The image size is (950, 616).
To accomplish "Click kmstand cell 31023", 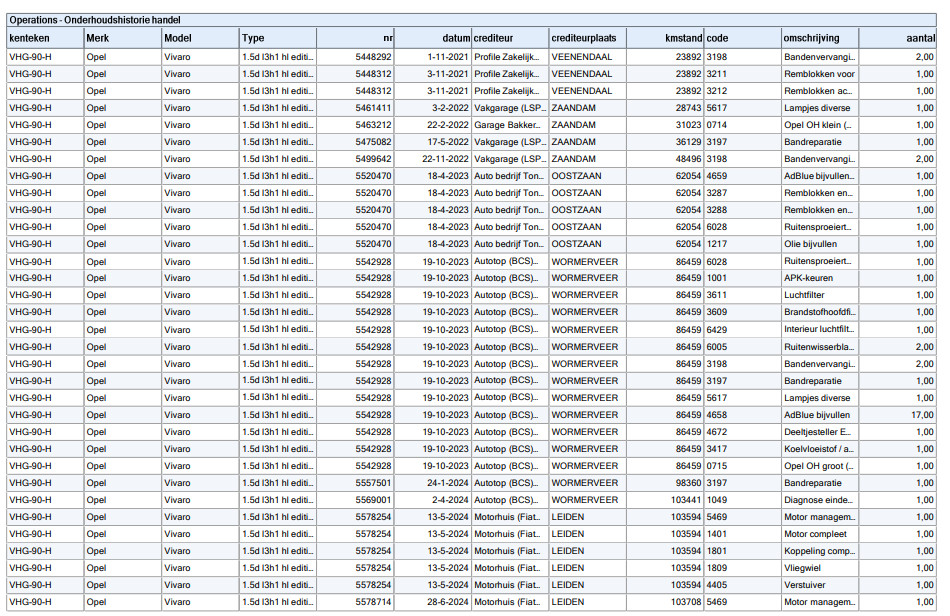I will click(x=665, y=125).
